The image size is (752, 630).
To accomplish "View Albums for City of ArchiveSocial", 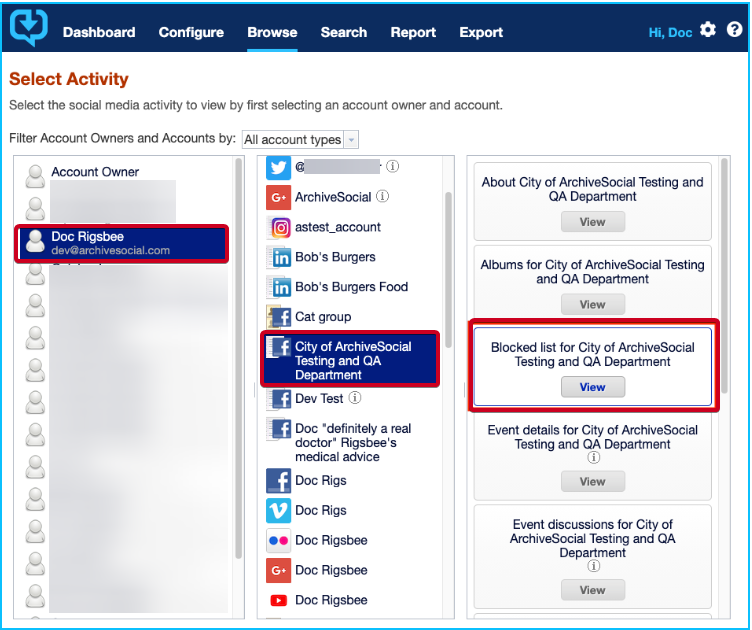I will (593, 304).
